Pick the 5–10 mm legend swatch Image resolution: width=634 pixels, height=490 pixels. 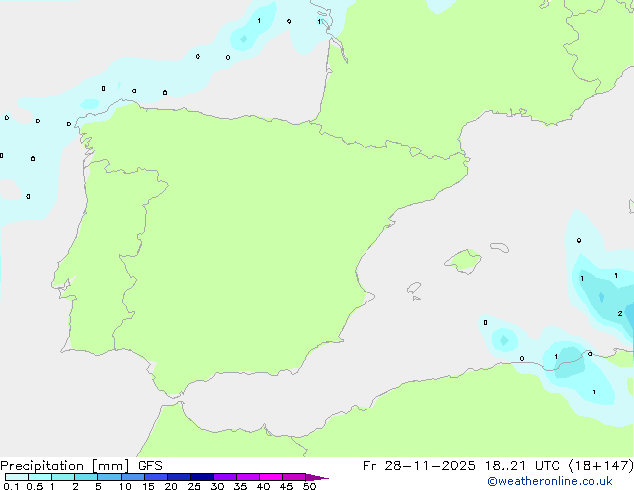[109, 477]
